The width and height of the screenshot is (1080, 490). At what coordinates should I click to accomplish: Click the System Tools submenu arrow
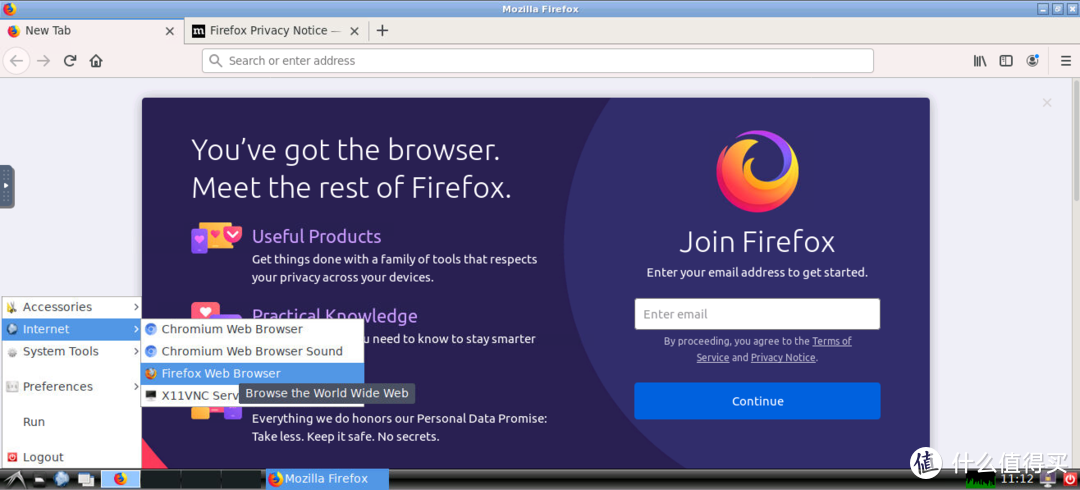pyautogui.click(x=136, y=351)
